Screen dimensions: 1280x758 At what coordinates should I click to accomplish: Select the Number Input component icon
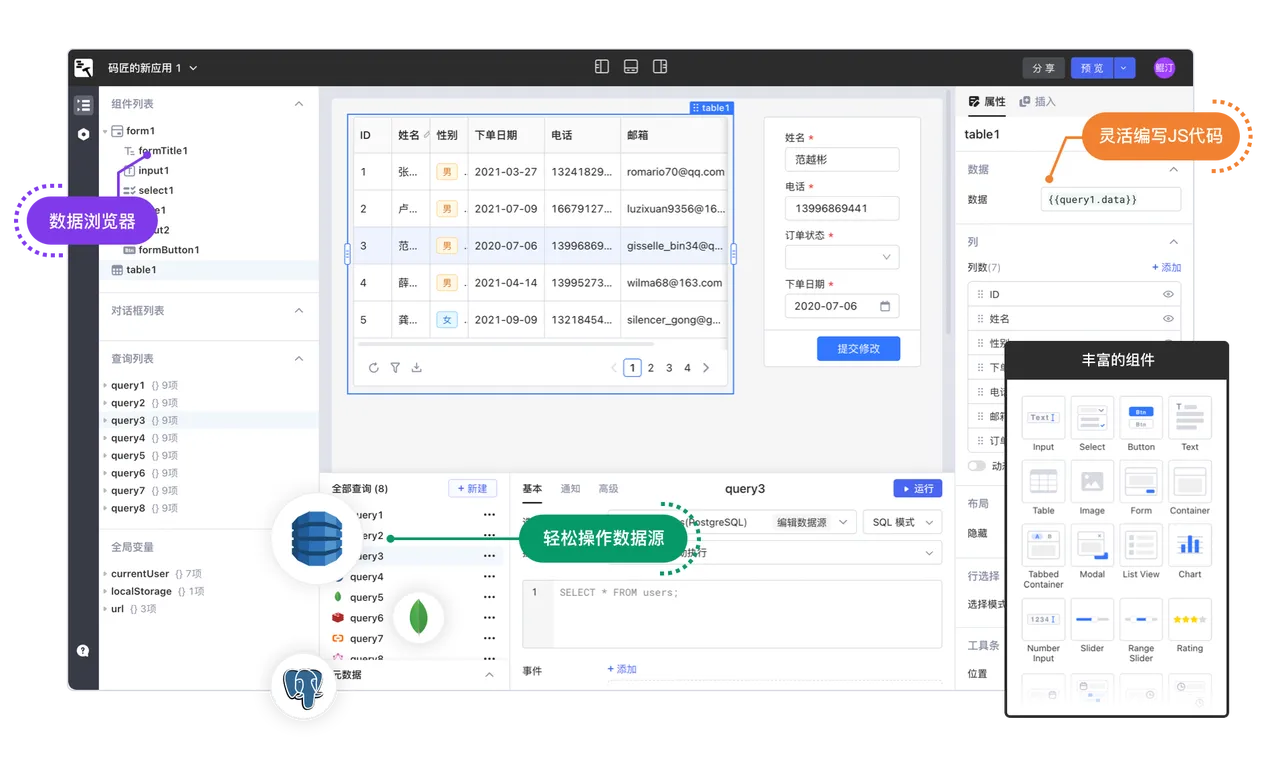(1043, 620)
